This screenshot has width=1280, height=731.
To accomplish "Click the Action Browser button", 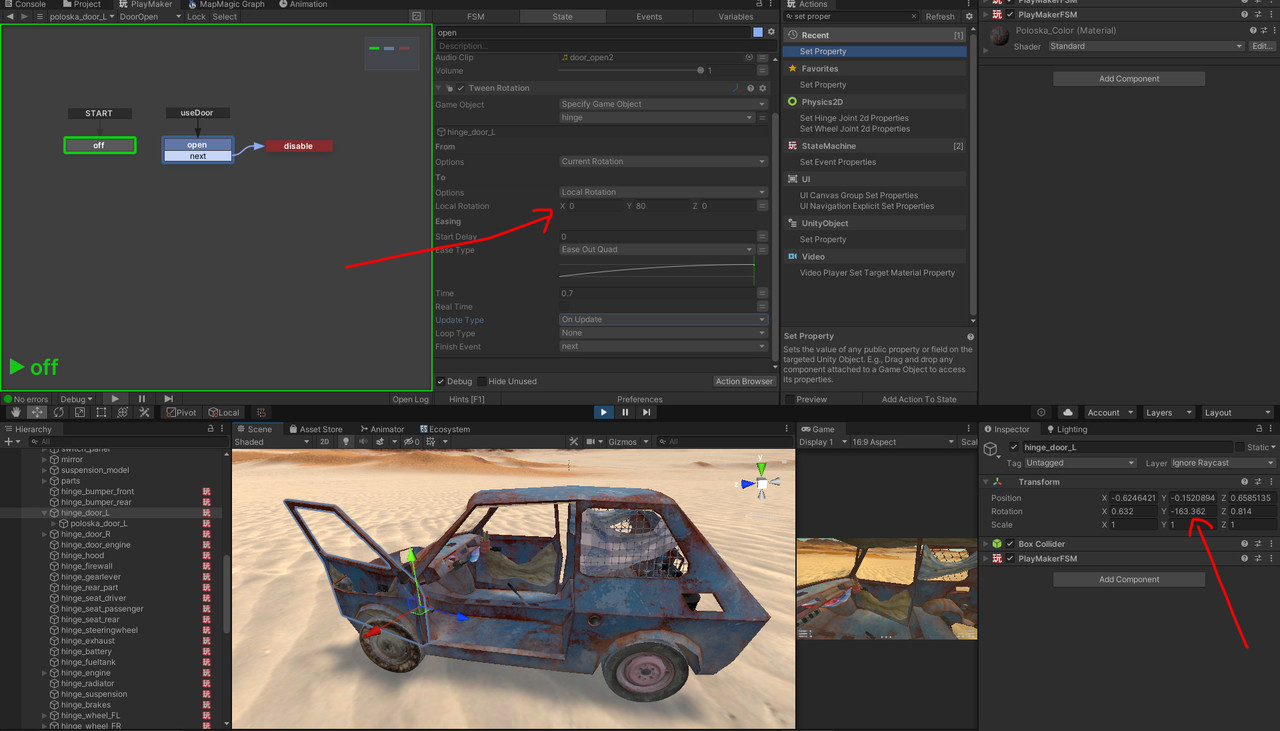I will (x=744, y=381).
